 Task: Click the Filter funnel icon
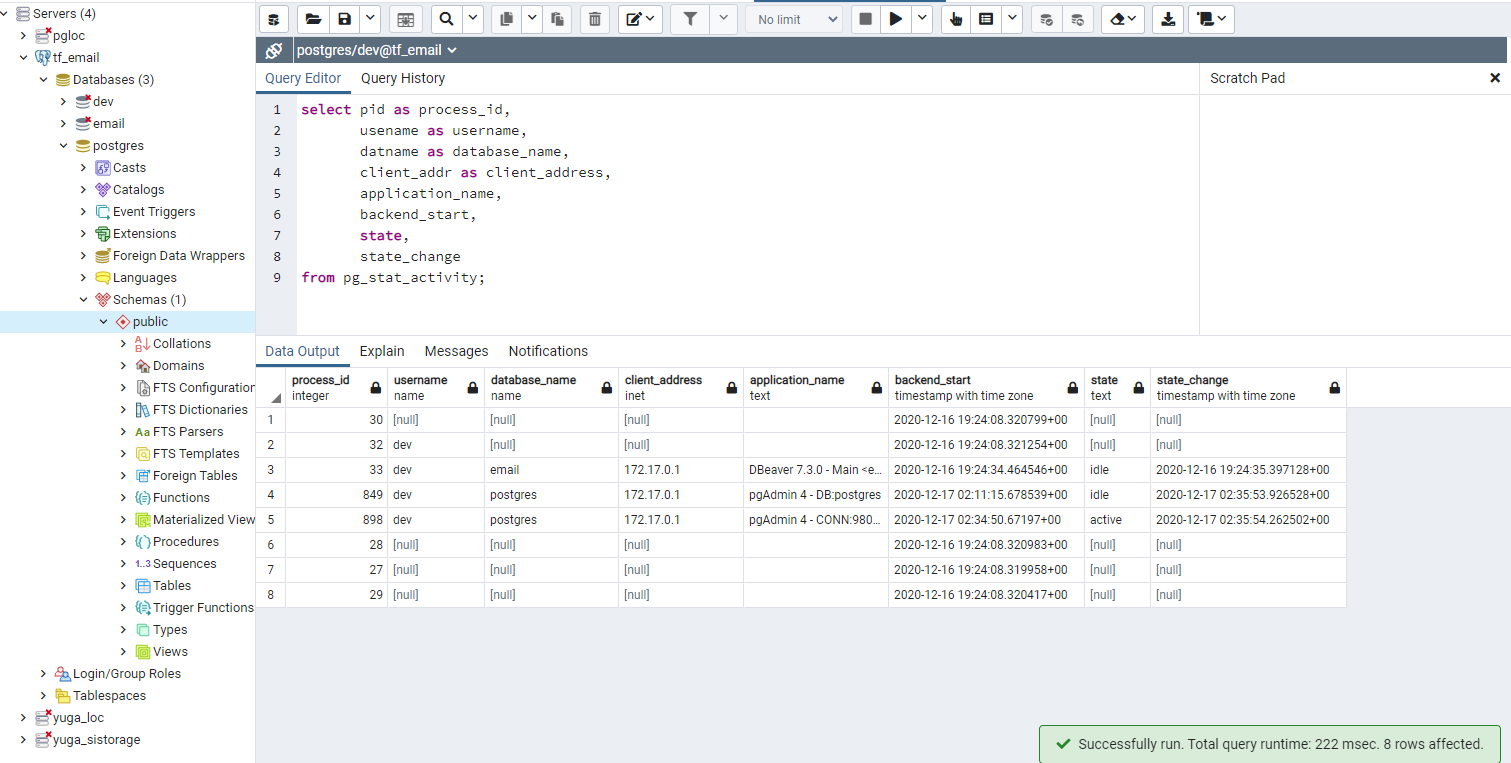pos(689,19)
